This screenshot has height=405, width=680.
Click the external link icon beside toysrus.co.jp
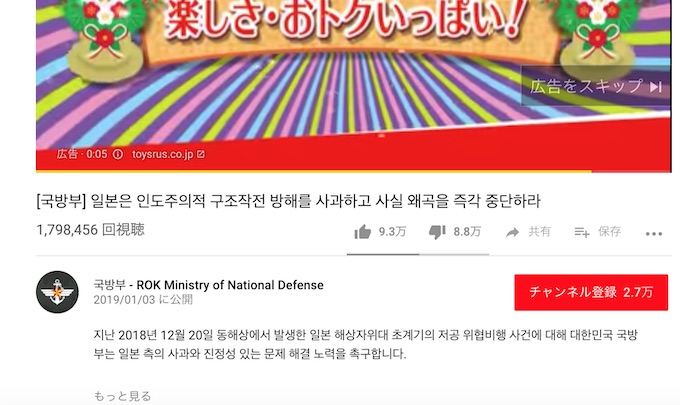tap(201, 154)
